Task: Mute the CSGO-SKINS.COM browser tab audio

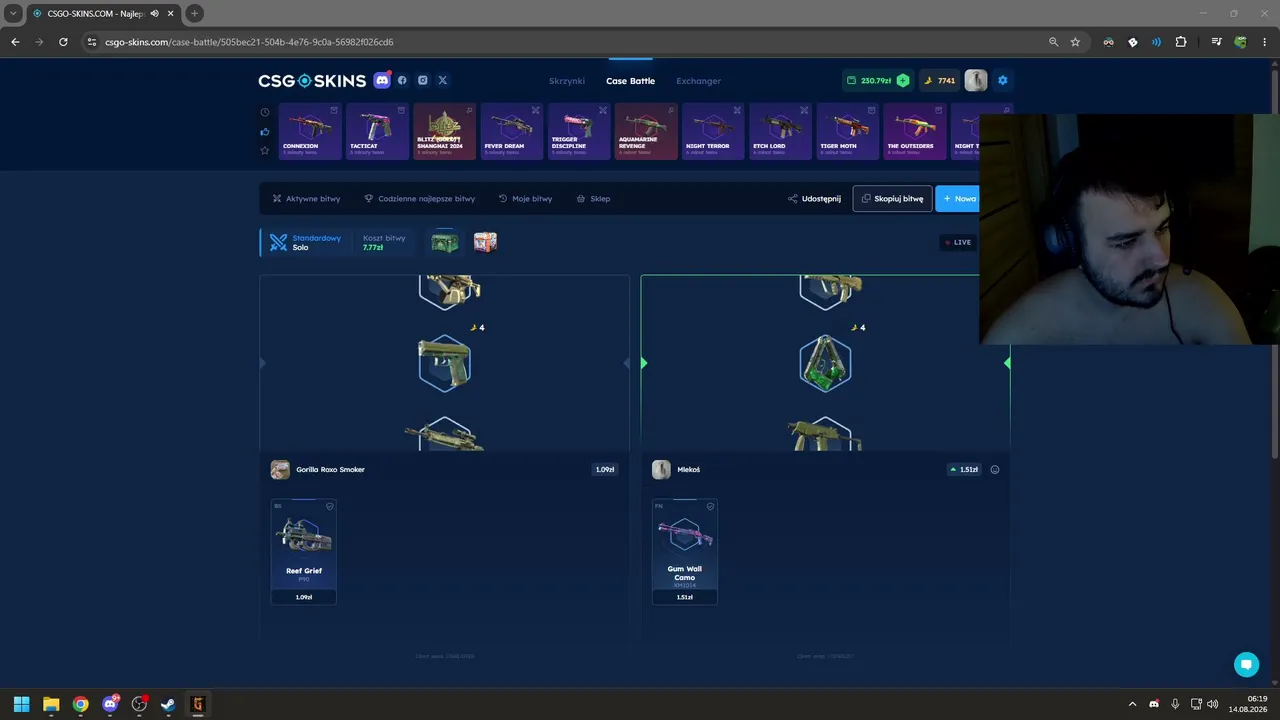Action: pos(154,14)
